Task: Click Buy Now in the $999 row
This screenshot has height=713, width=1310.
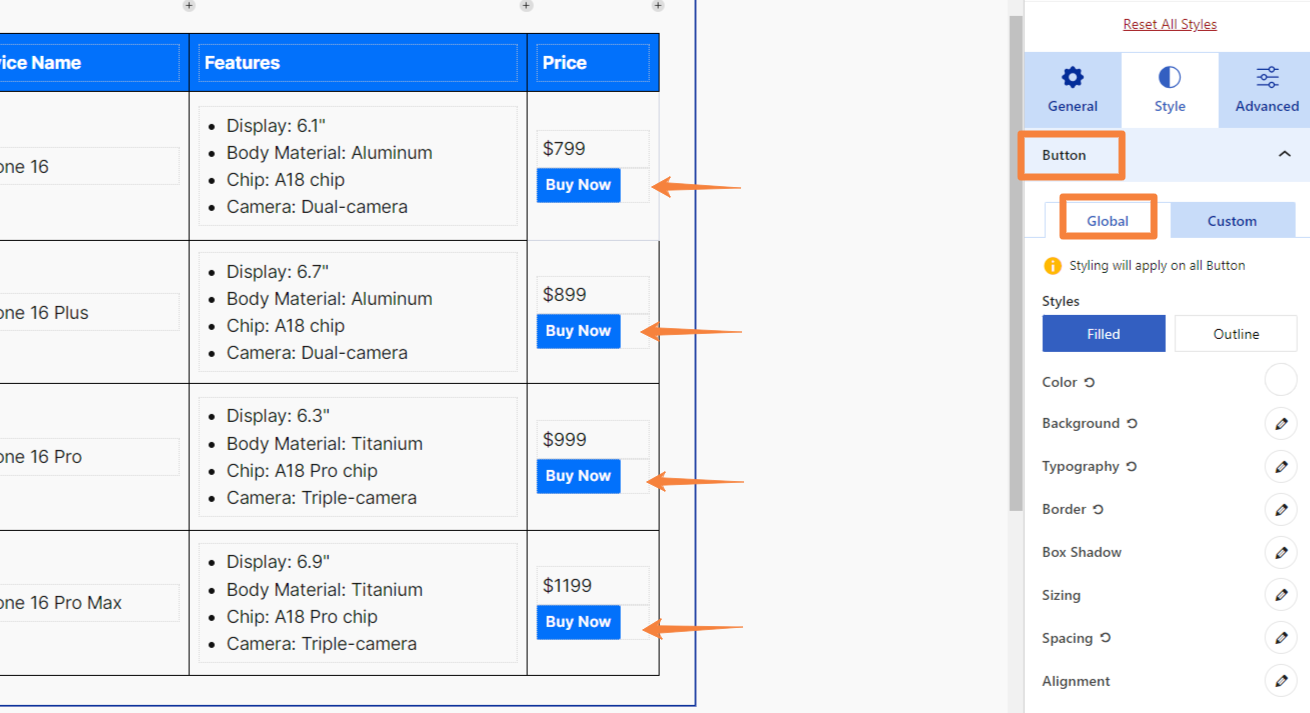Action: click(578, 476)
